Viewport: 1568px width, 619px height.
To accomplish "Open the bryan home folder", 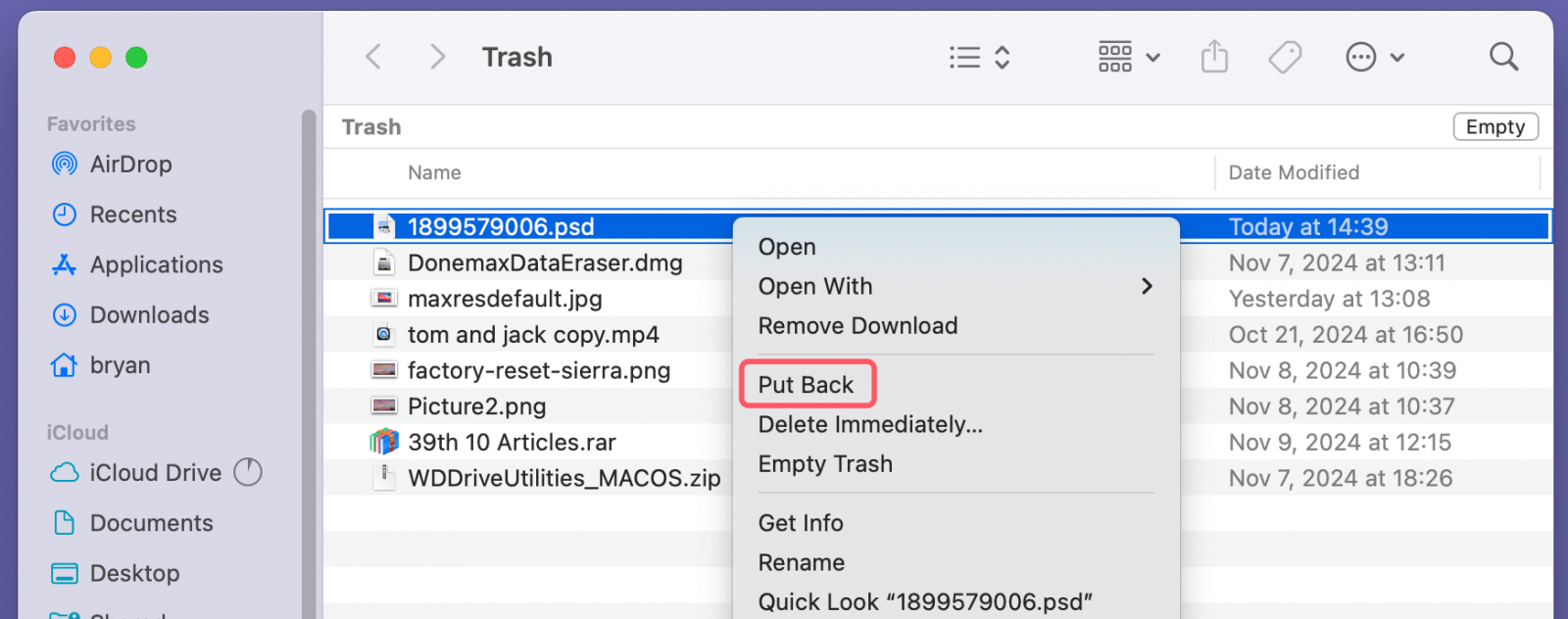I will [x=120, y=364].
